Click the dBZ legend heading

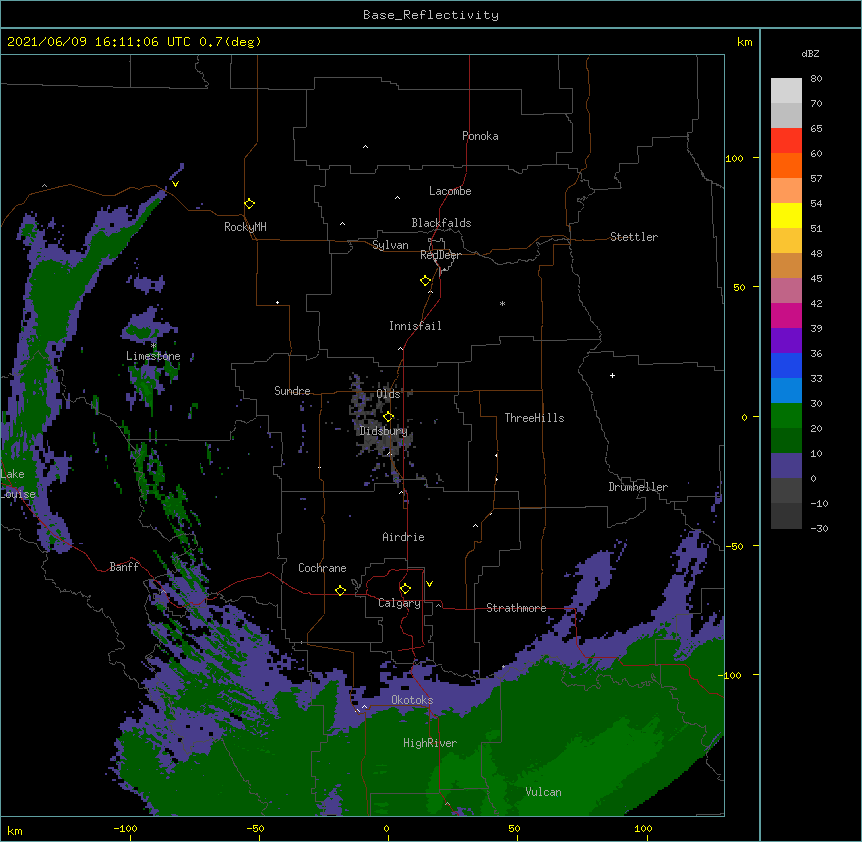pyautogui.click(x=810, y=53)
